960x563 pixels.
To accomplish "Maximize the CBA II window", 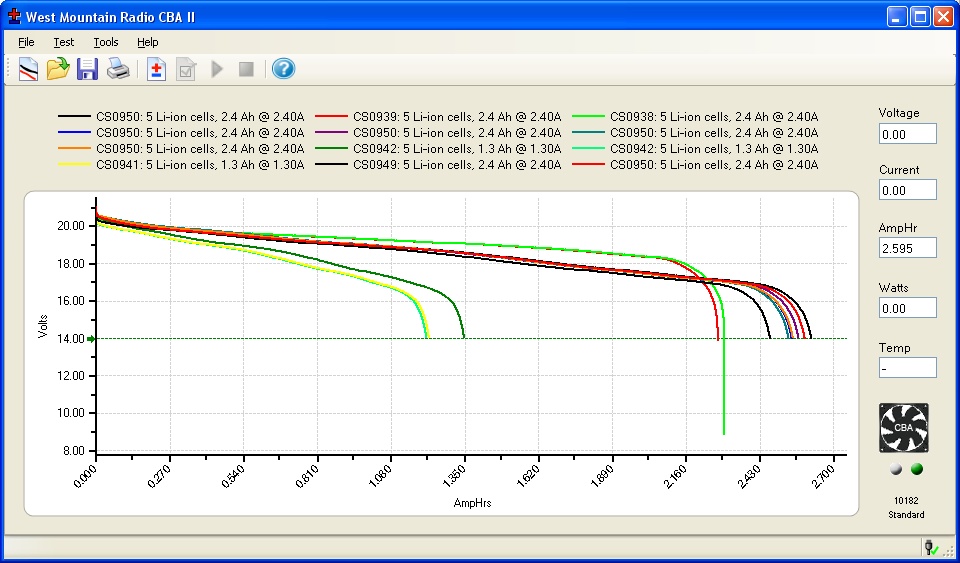I will 920,17.
